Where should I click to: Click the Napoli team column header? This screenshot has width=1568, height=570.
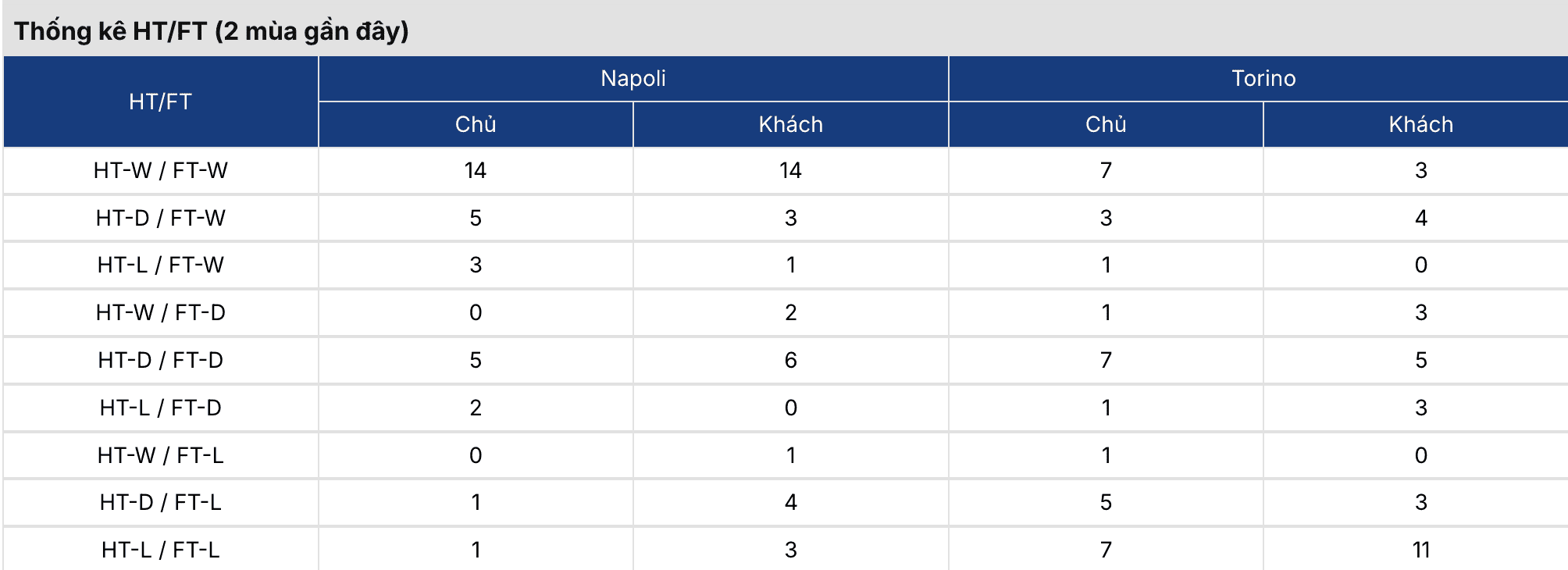(x=633, y=78)
